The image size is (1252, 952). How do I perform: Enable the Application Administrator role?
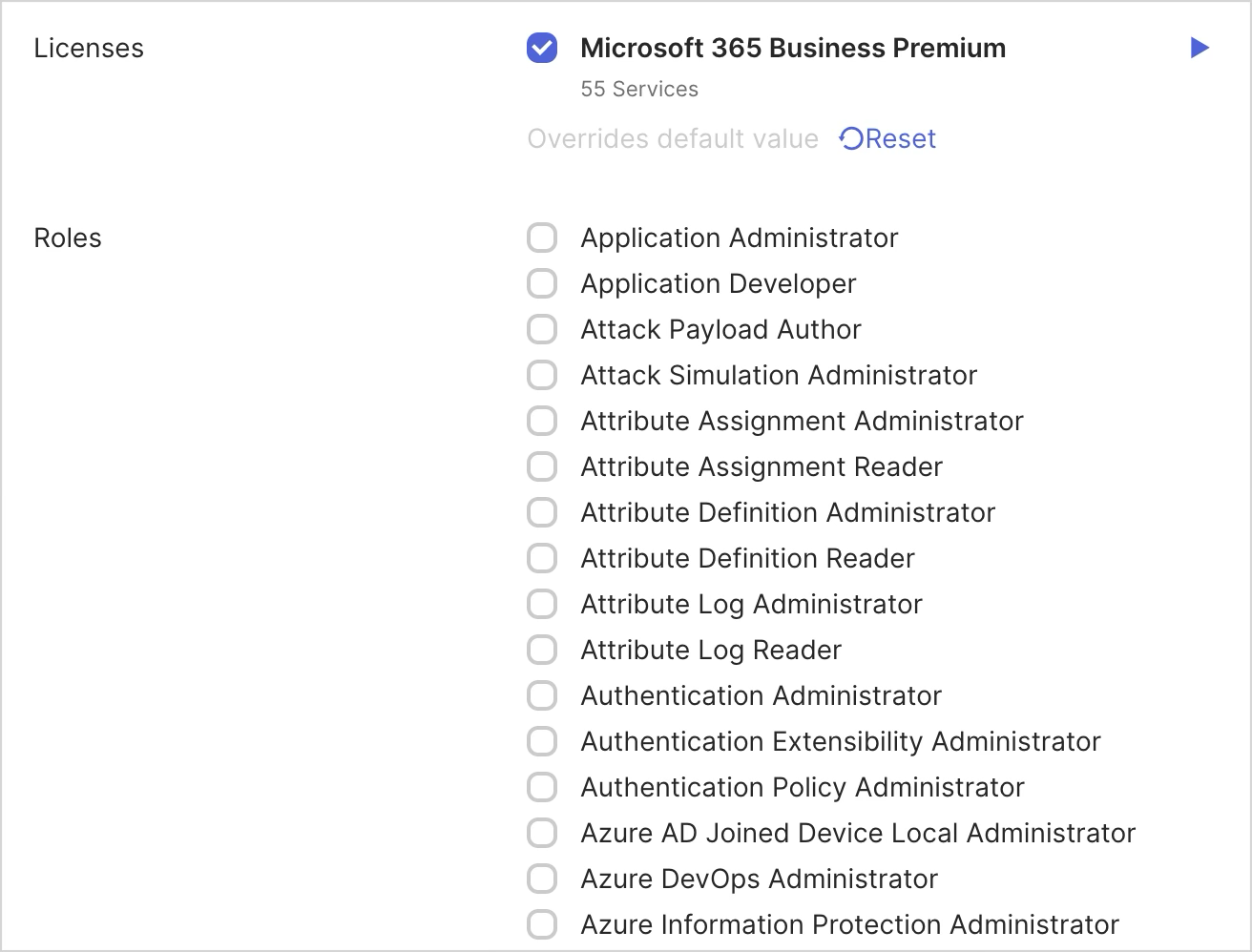[542, 238]
